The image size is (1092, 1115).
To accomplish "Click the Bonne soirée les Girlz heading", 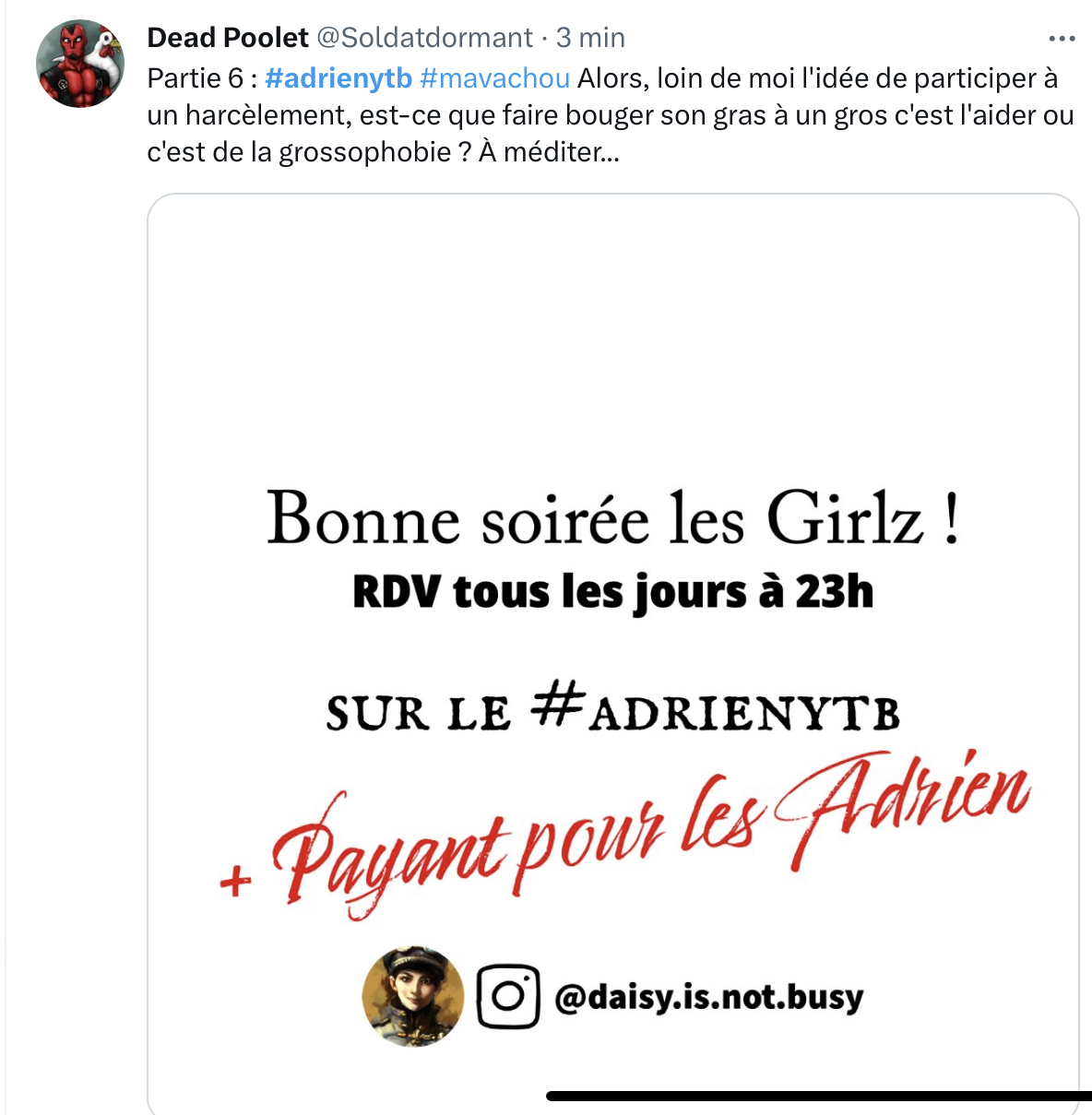I will [613, 519].
